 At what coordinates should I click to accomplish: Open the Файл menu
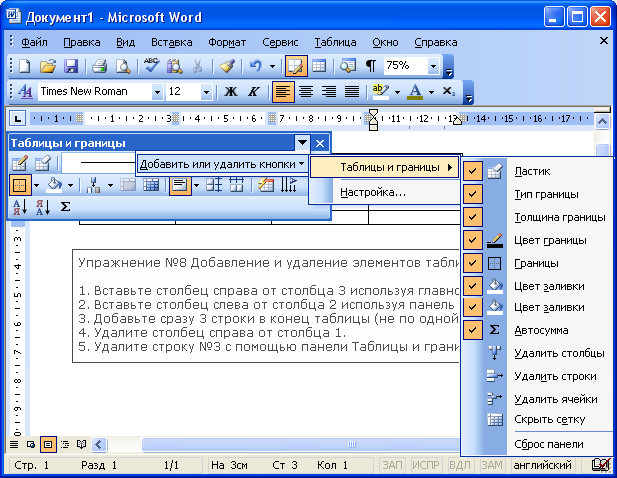pyautogui.click(x=34, y=42)
